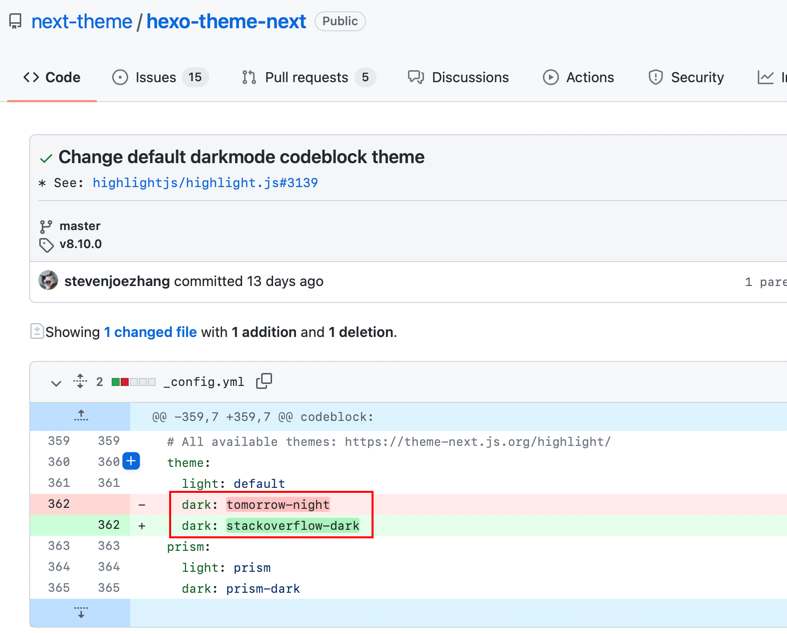Click the green commit status checkmark
The height and width of the screenshot is (634, 787).
(46, 158)
